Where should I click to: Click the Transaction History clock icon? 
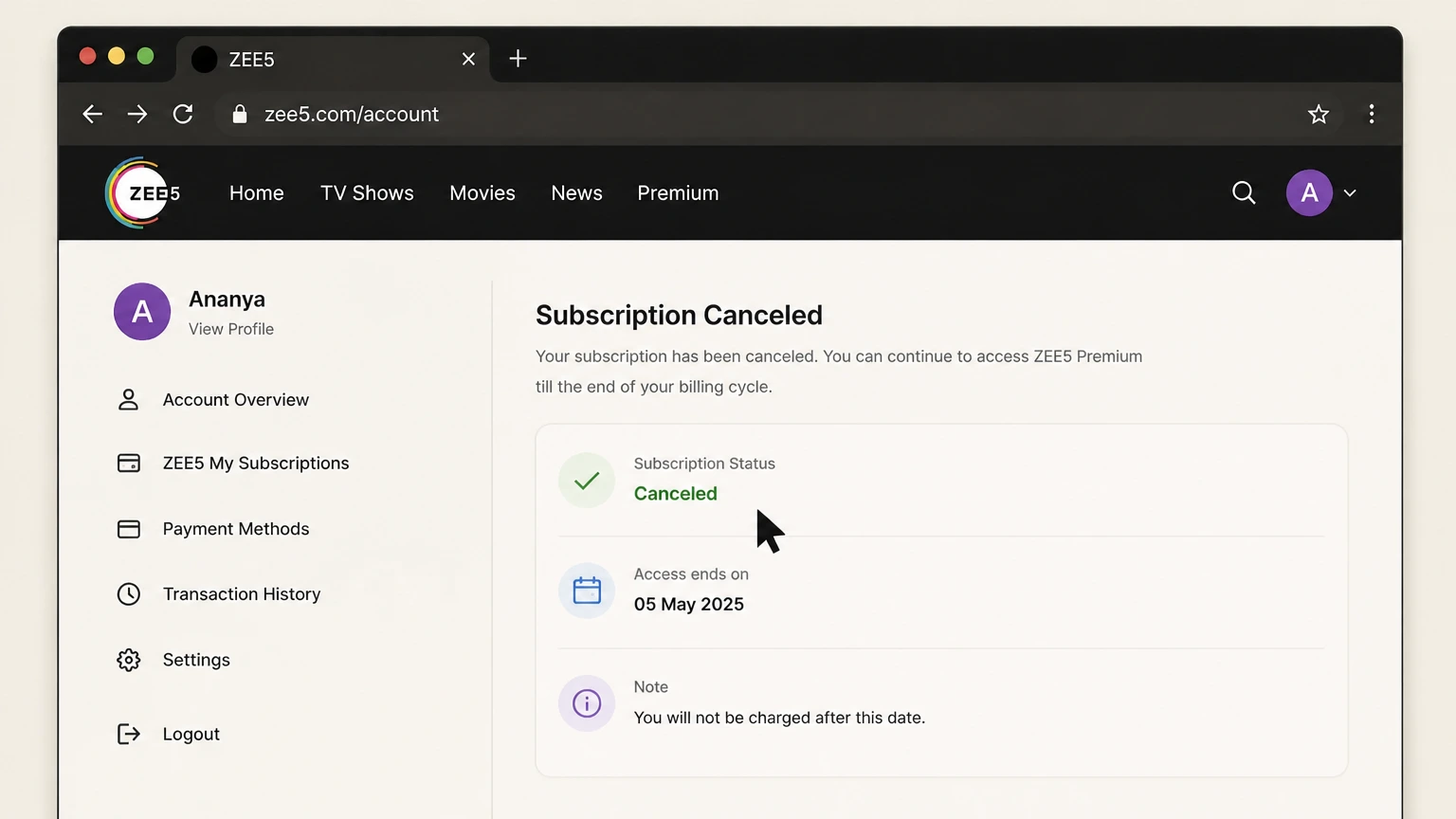pos(128,594)
